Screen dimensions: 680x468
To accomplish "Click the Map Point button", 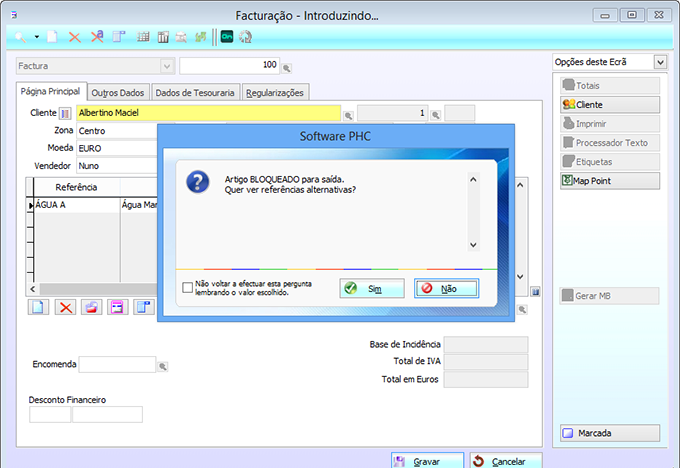I will click(610, 181).
